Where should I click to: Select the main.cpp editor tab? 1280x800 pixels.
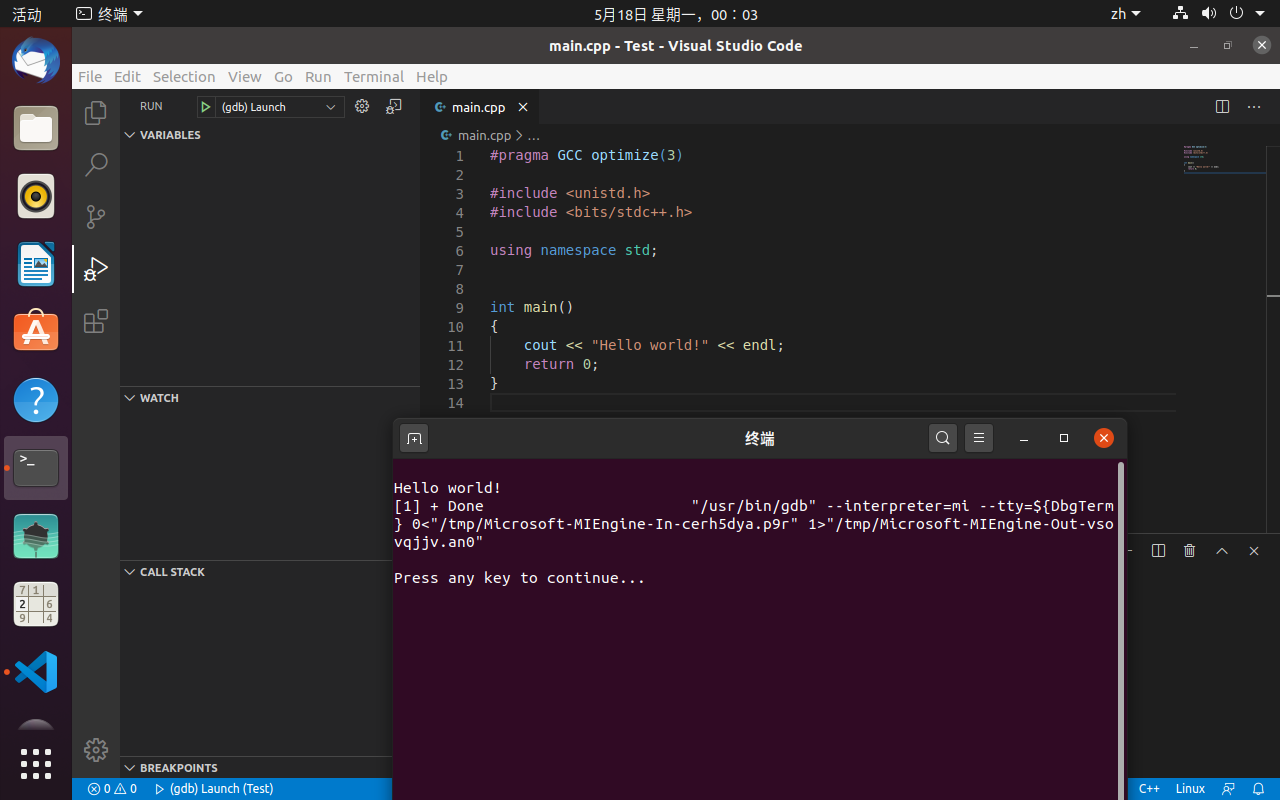pos(479,107)
